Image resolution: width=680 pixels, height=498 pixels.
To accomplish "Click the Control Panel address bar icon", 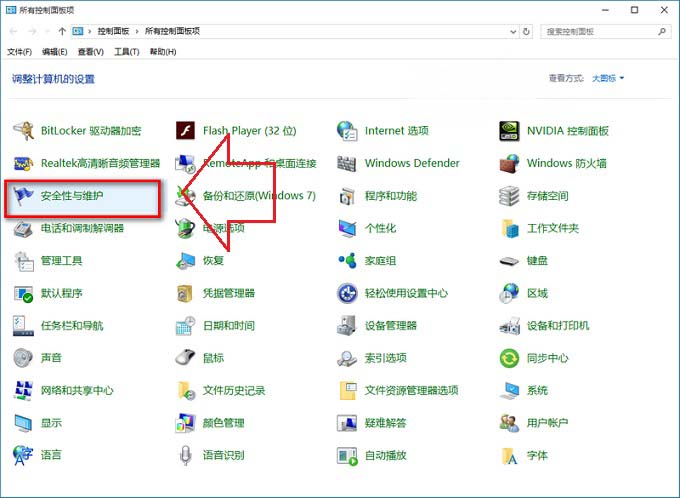I will point(78,31).
